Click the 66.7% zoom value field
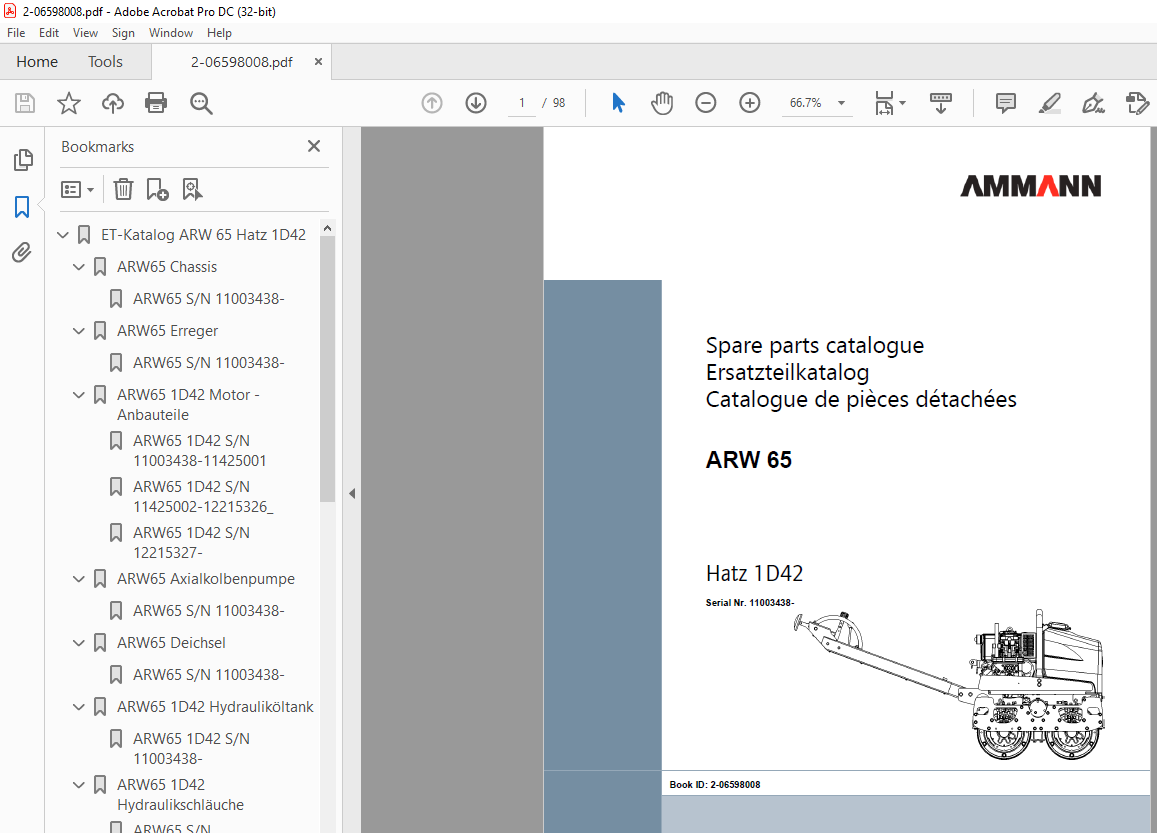This screenshot has width=1157, height=833. pos(806,103)
